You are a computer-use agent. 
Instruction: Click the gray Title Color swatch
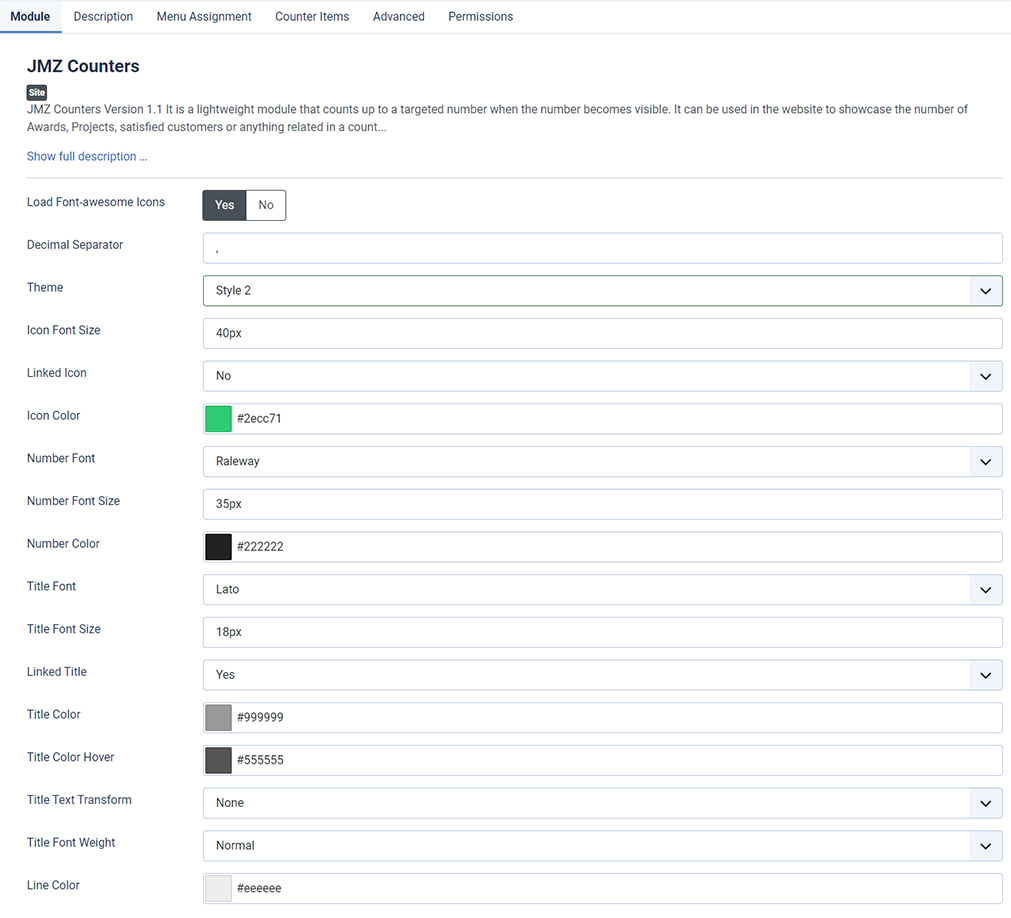[x=219, y=718]
